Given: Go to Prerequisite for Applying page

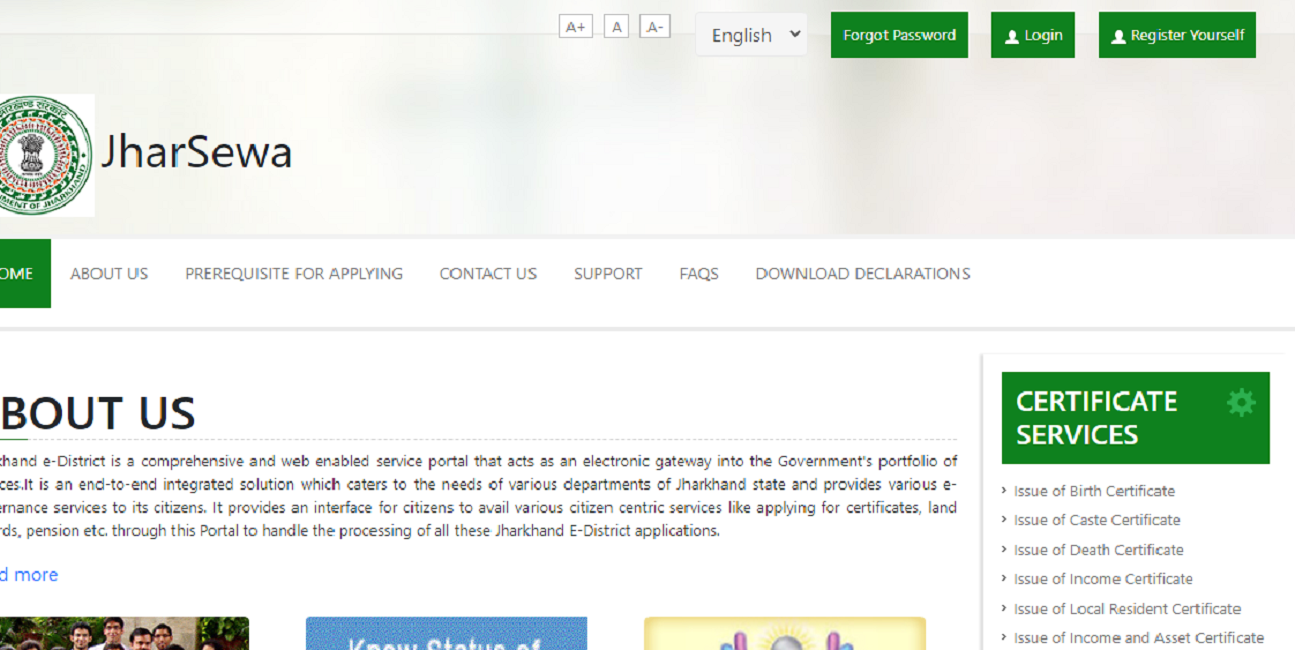Looking at the screenshot, I should [293, 273].
